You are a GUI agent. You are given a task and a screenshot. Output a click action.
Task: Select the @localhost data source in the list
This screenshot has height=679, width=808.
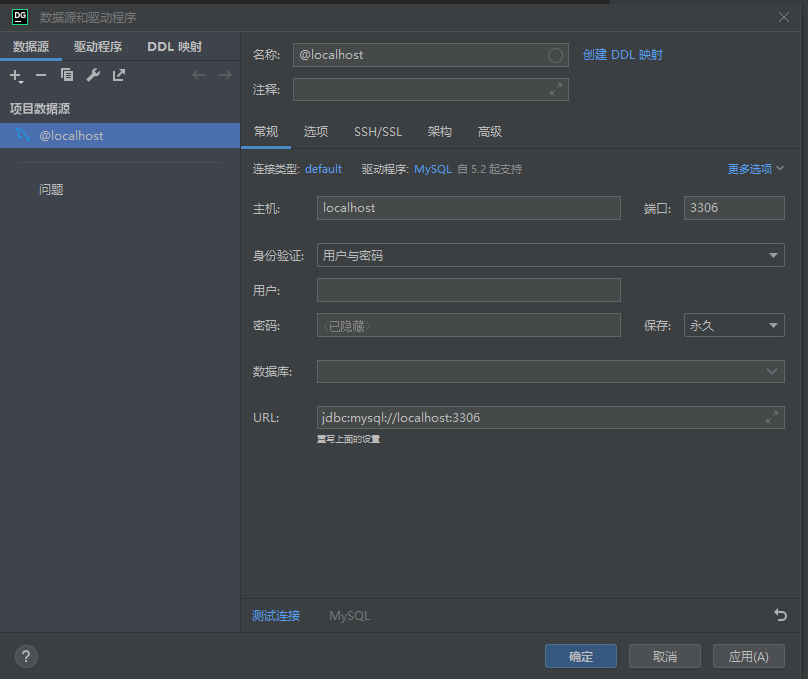(120, 135)
